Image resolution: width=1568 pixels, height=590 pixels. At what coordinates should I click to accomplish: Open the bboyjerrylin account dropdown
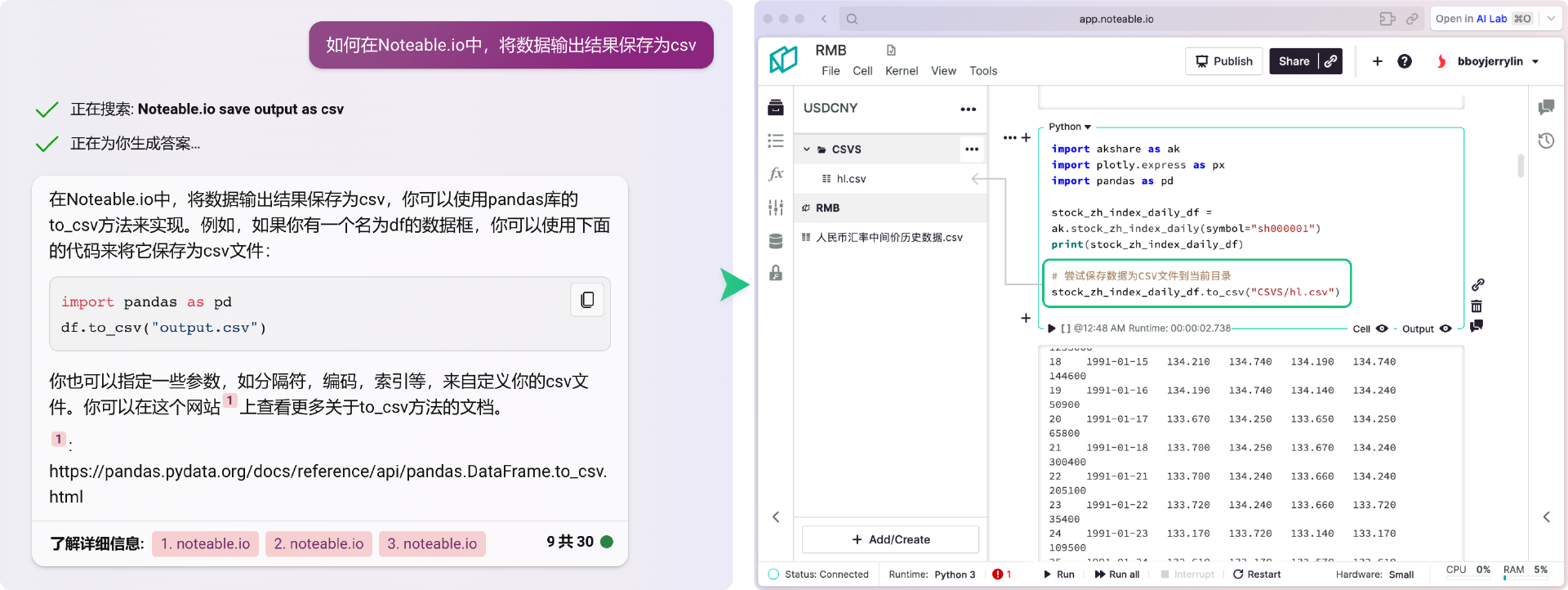(1489, 61)
